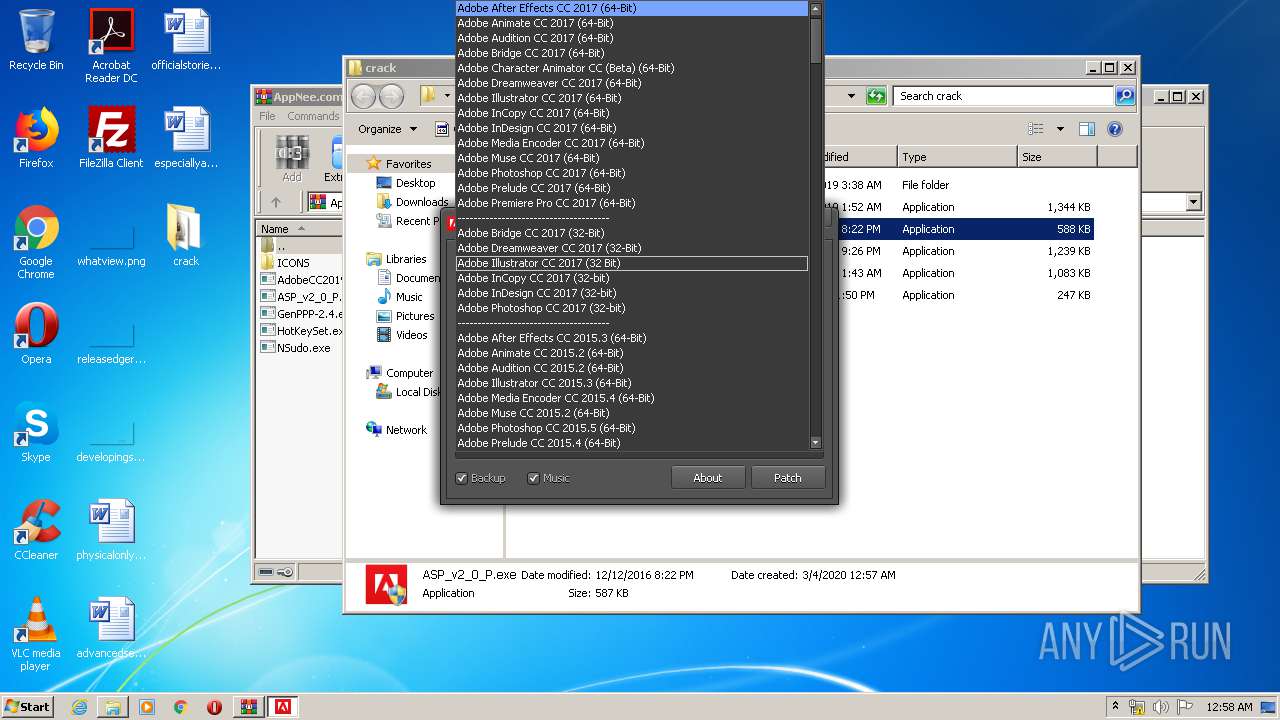Image resolution: width=1280 pixels, height=720 pixels.
Task: Click the About button
Action: click(x=708, y=478)
